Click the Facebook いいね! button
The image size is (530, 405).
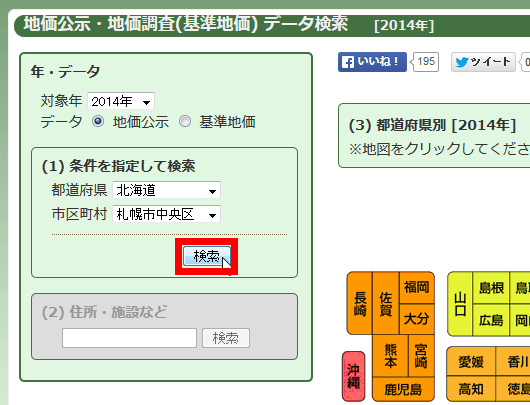372,62
